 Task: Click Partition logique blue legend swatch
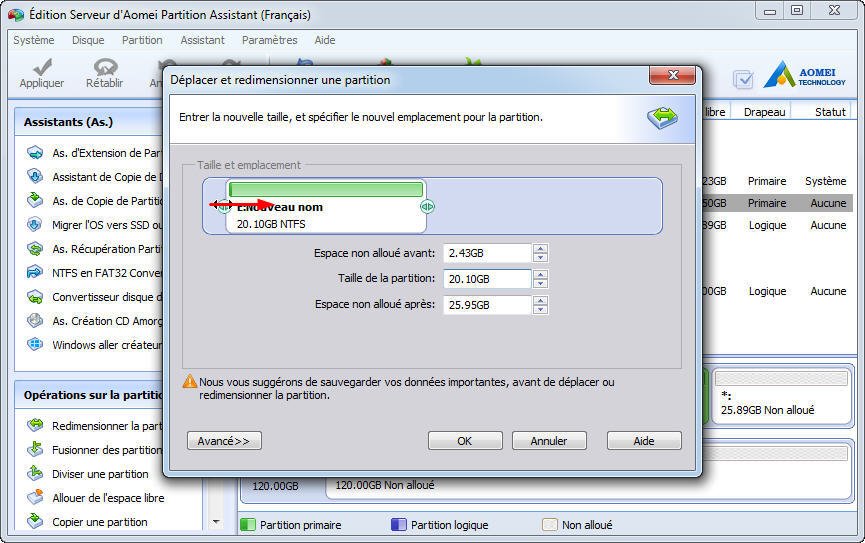pyautogui.click(x=398, y=524)
